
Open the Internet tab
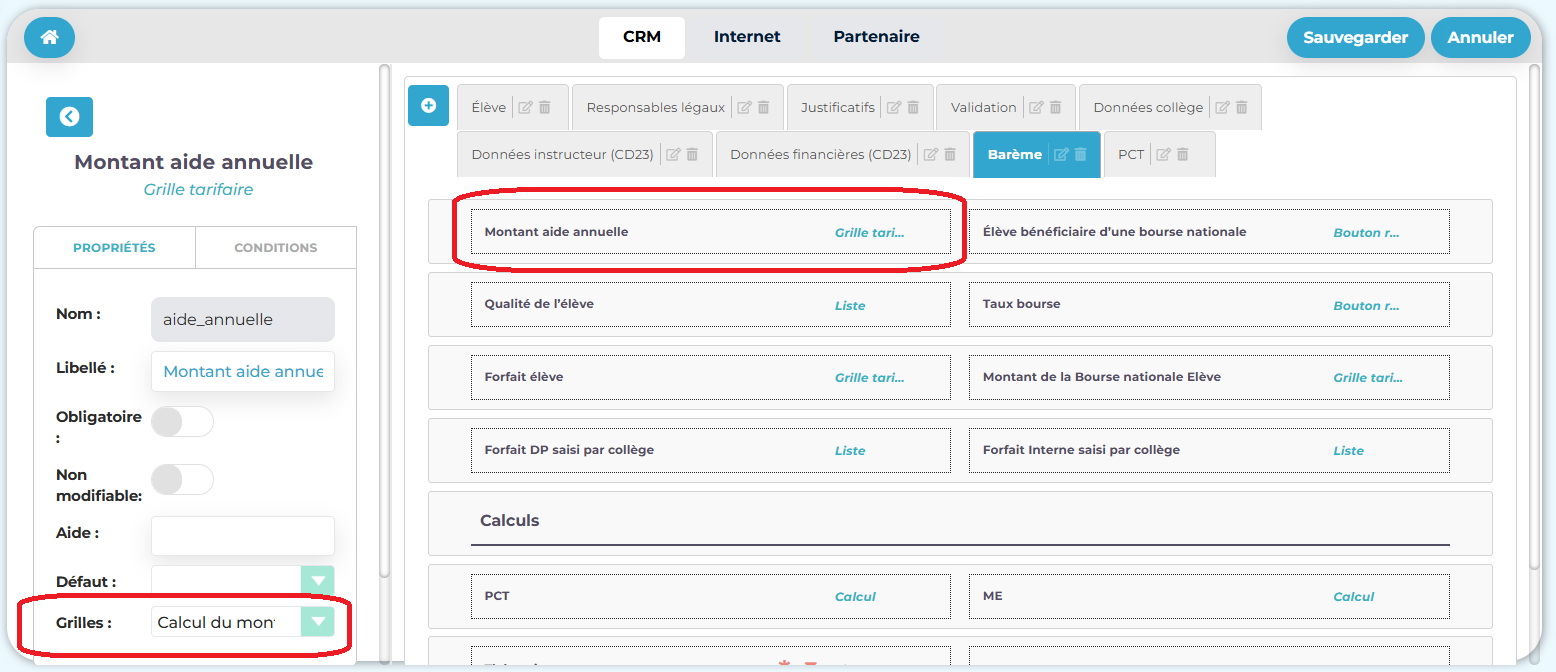[747, 37]
